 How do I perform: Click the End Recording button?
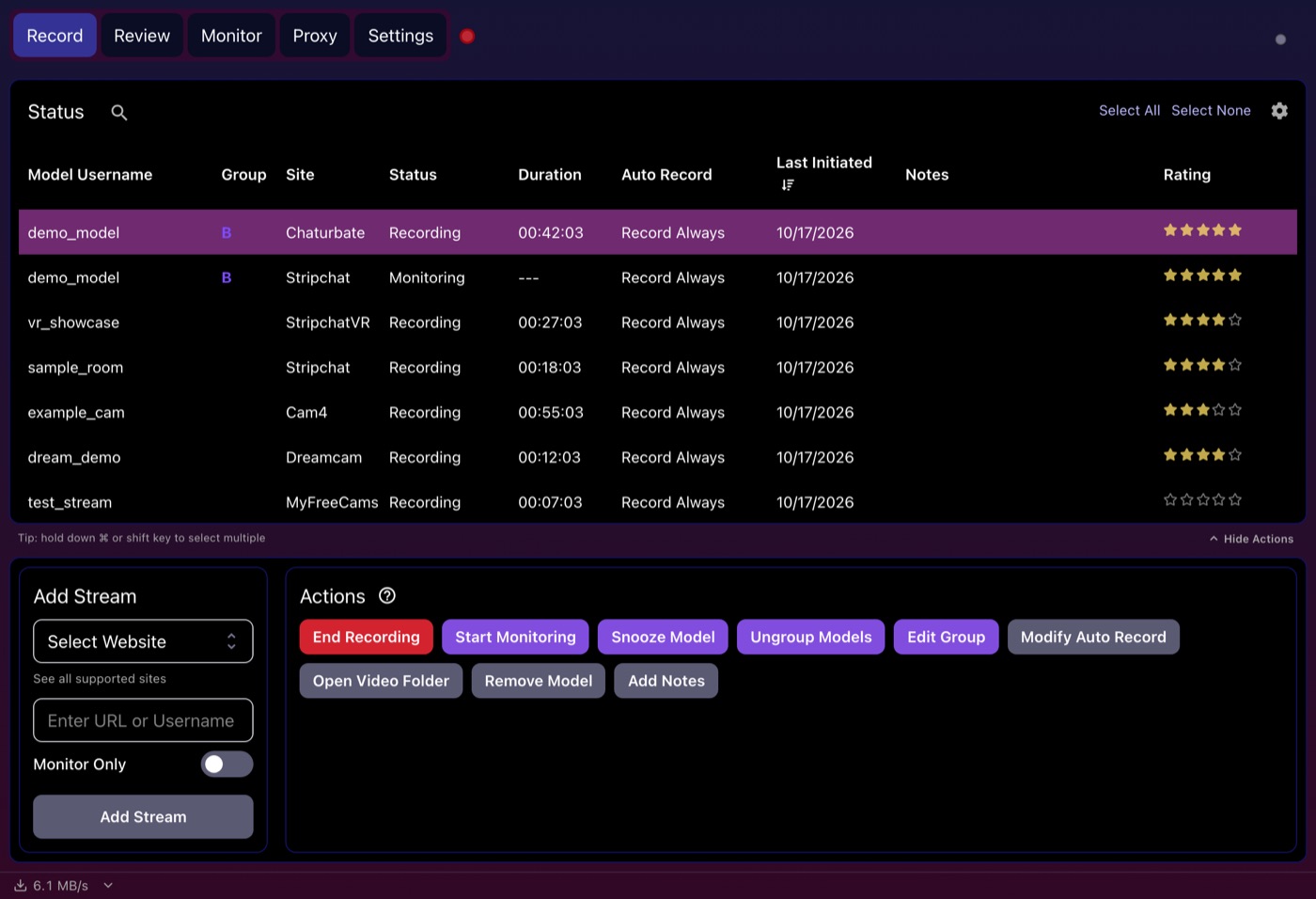367,637
